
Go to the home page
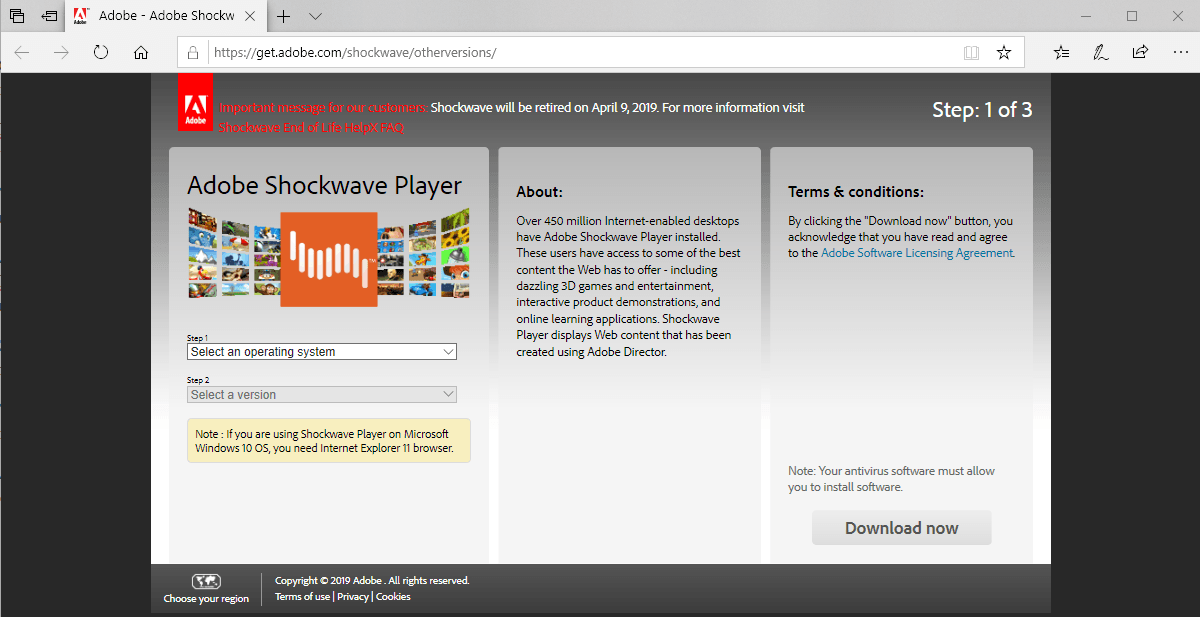[141, 52]
